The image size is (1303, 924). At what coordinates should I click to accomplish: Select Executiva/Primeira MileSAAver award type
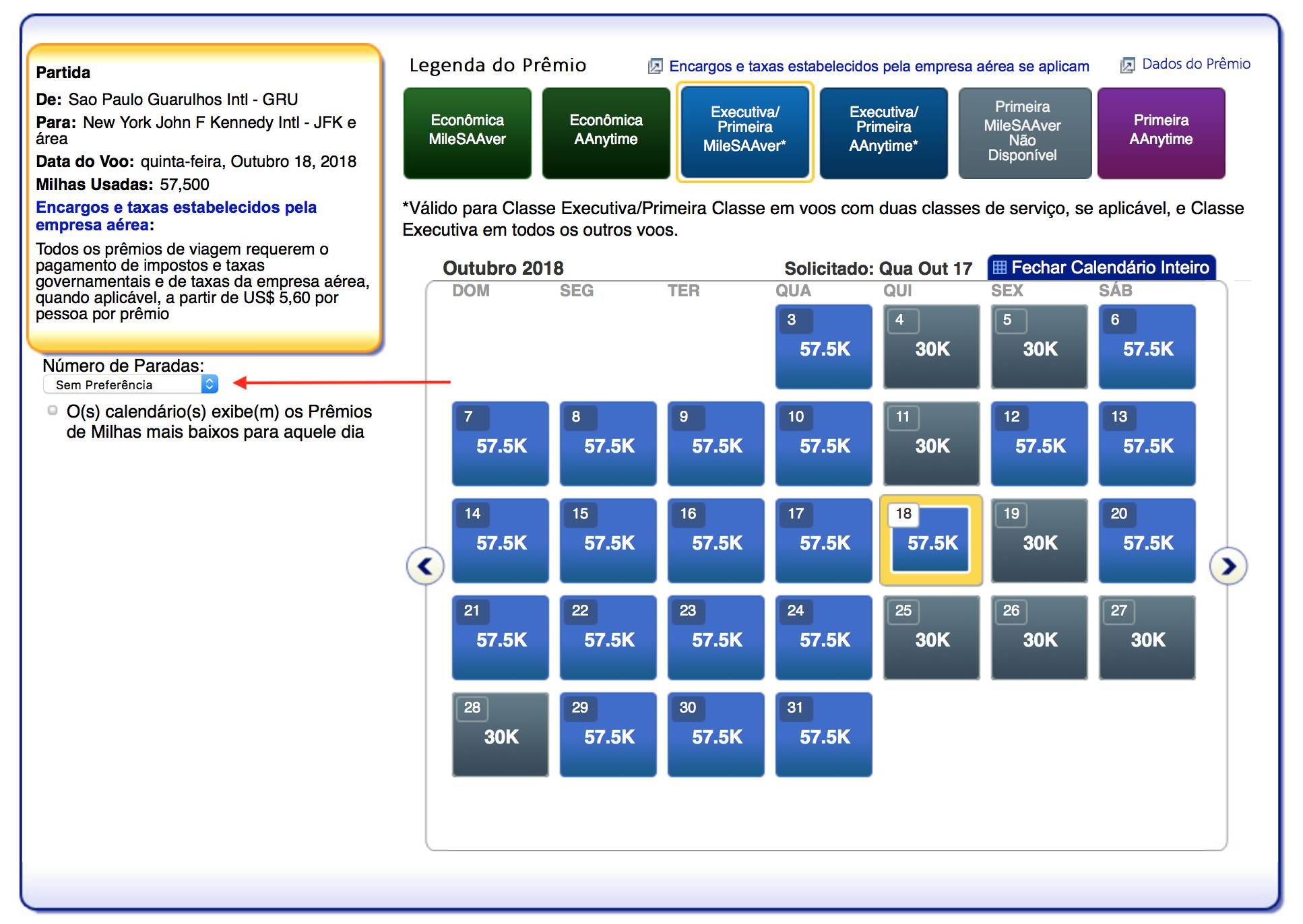coord(745,132)
